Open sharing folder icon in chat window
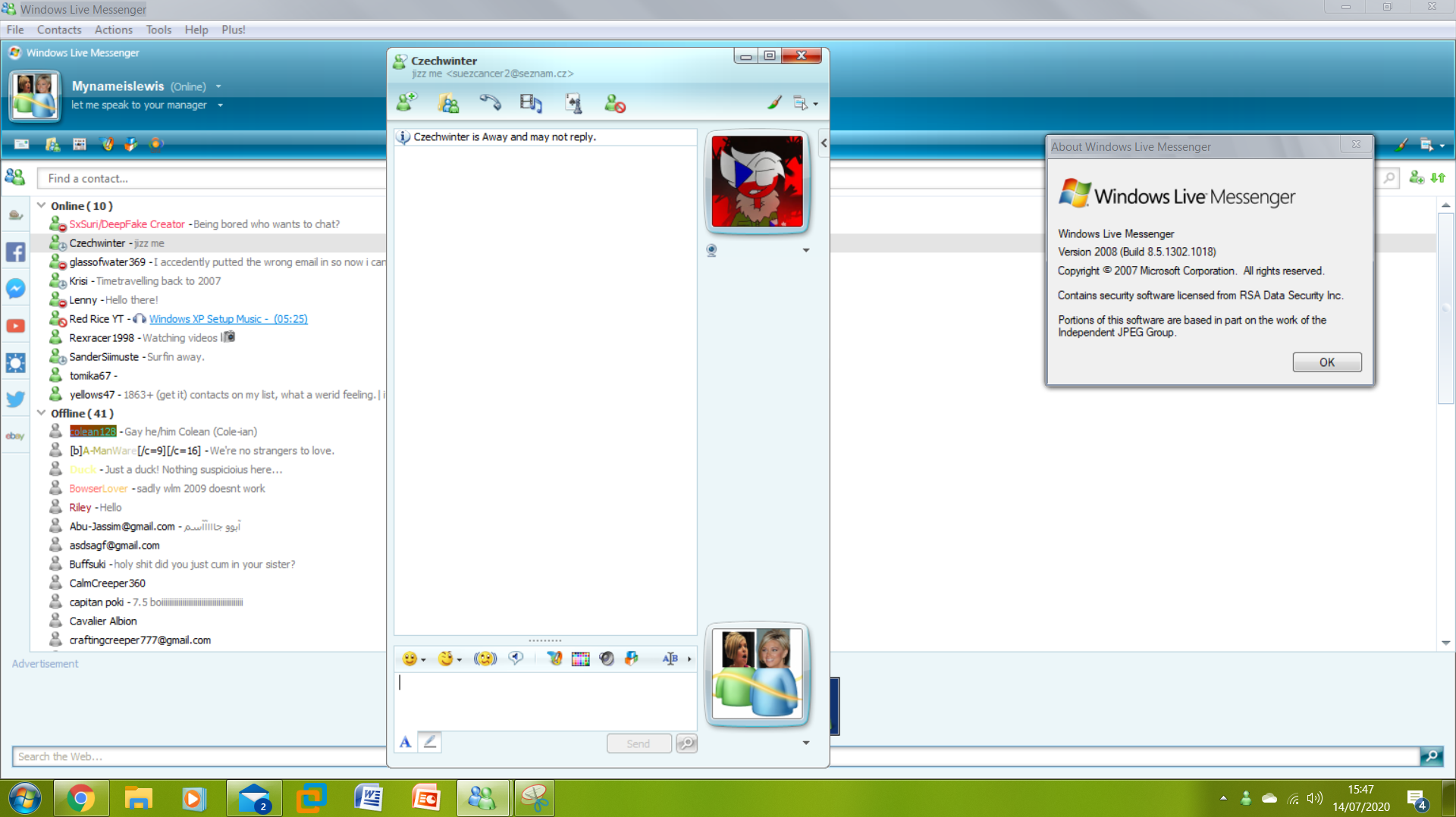Image resolution: width=1456 pixels, height=817 pixels. (x=448, y=102)
